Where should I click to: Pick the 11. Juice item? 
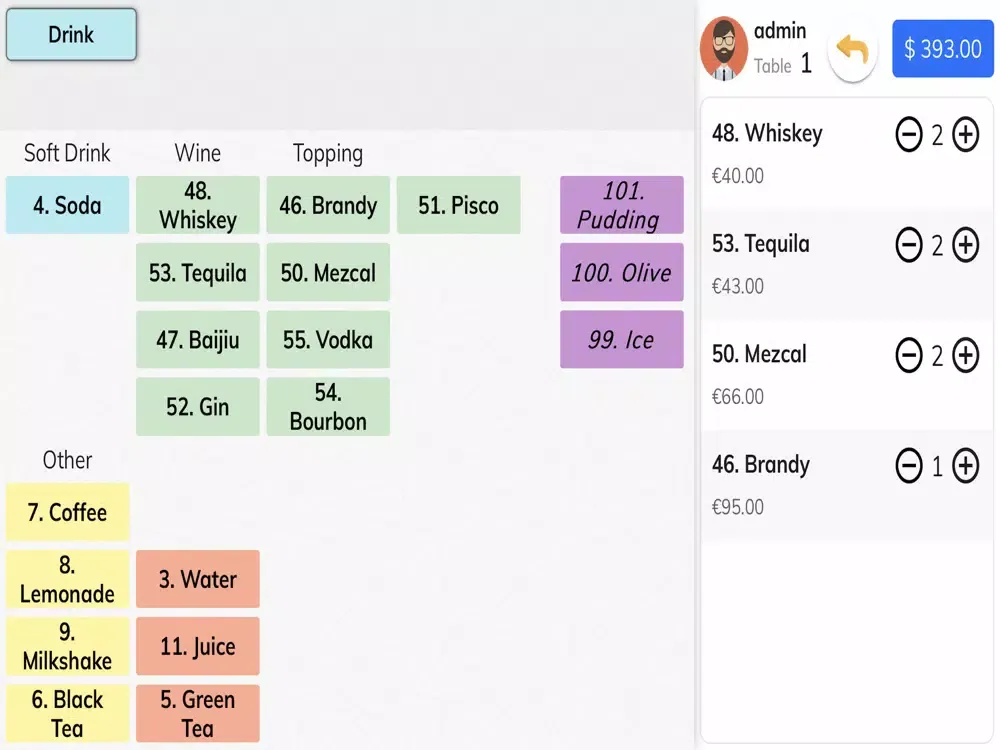tap(197, 646)
